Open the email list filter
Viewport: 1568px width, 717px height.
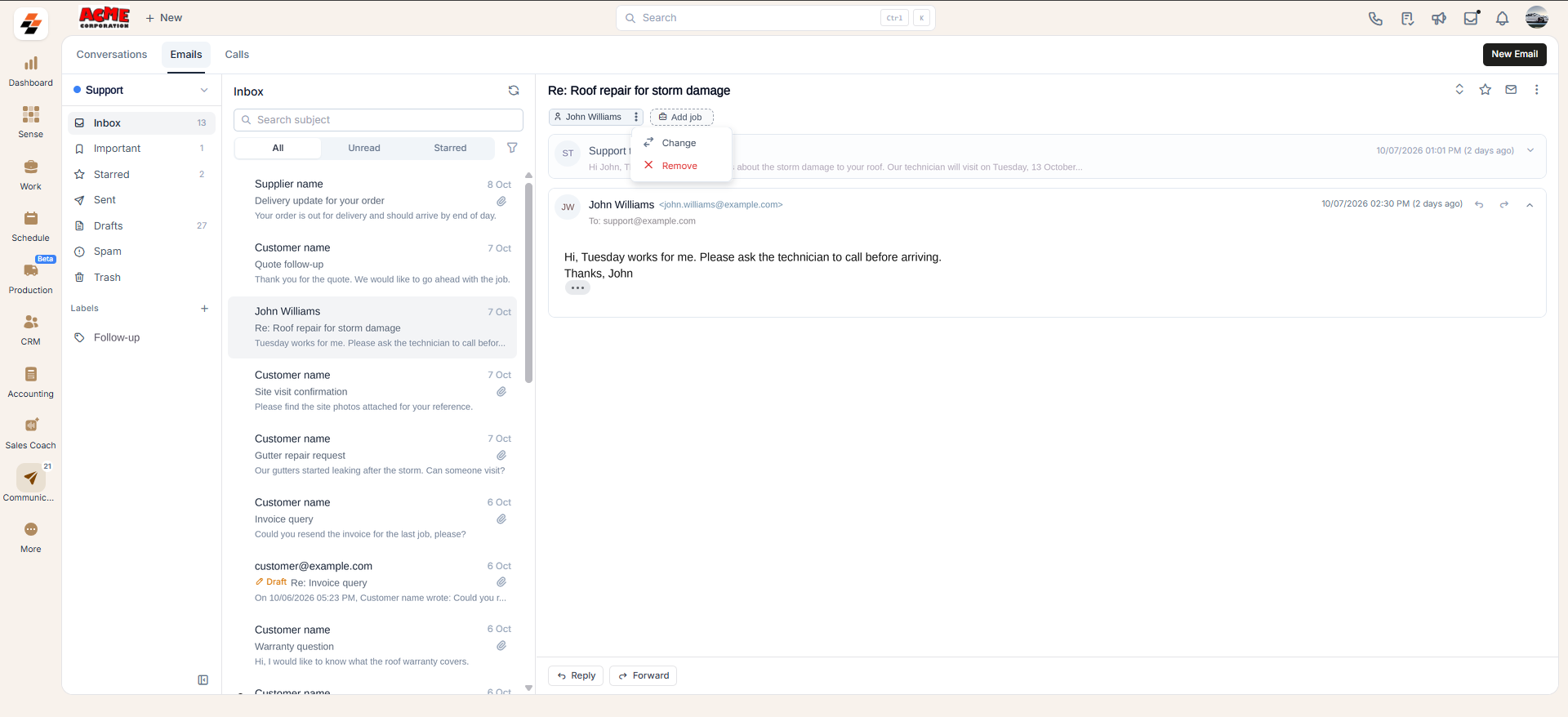point(512,148)
